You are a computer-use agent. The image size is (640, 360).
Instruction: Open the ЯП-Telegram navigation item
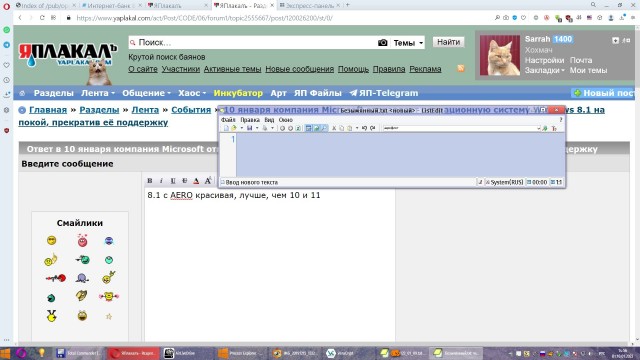pyautogui.click(x=384, y=93)
